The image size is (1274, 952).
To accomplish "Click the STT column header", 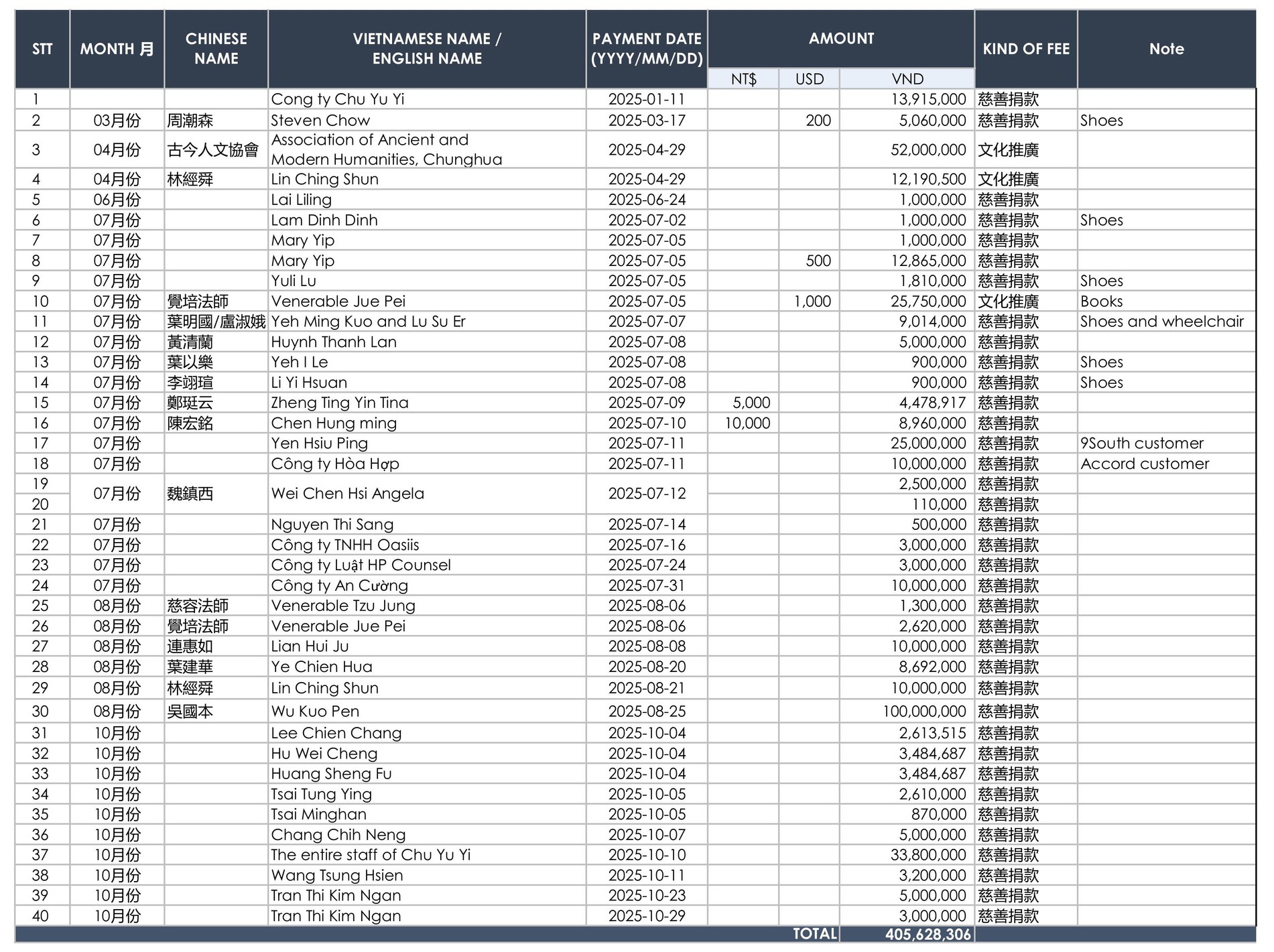I will (x=42, y=49).
